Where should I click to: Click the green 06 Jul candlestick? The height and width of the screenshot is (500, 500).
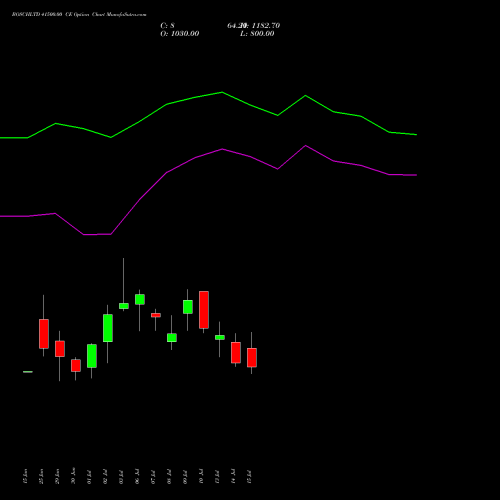[140, 299]
